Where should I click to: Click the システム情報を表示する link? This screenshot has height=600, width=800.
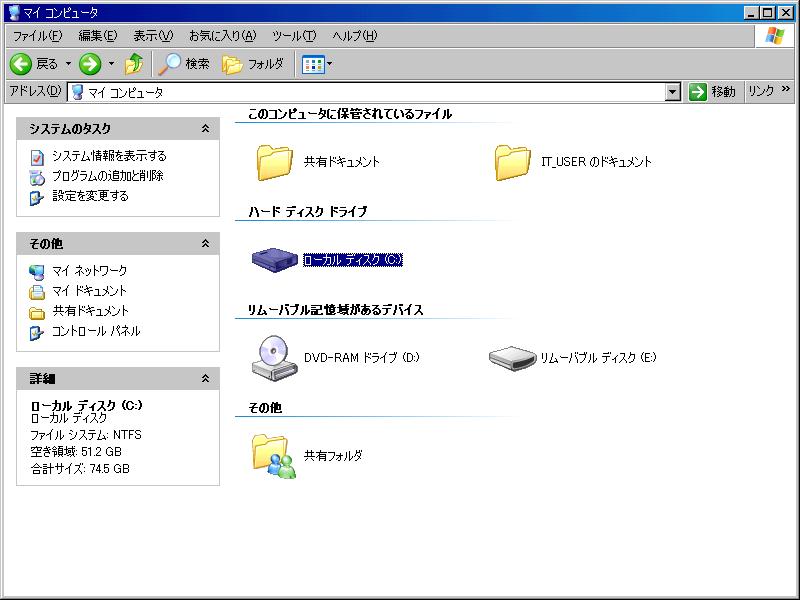click(x=109, y=156)
